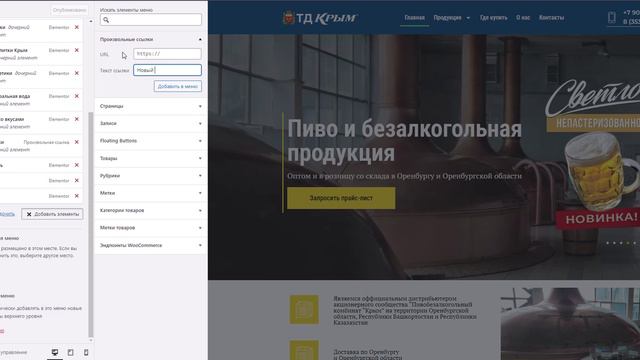Focus the 'Текст ссылки' input field
The width and height of the screenshot is (640, 360).
tap(167, 70)
